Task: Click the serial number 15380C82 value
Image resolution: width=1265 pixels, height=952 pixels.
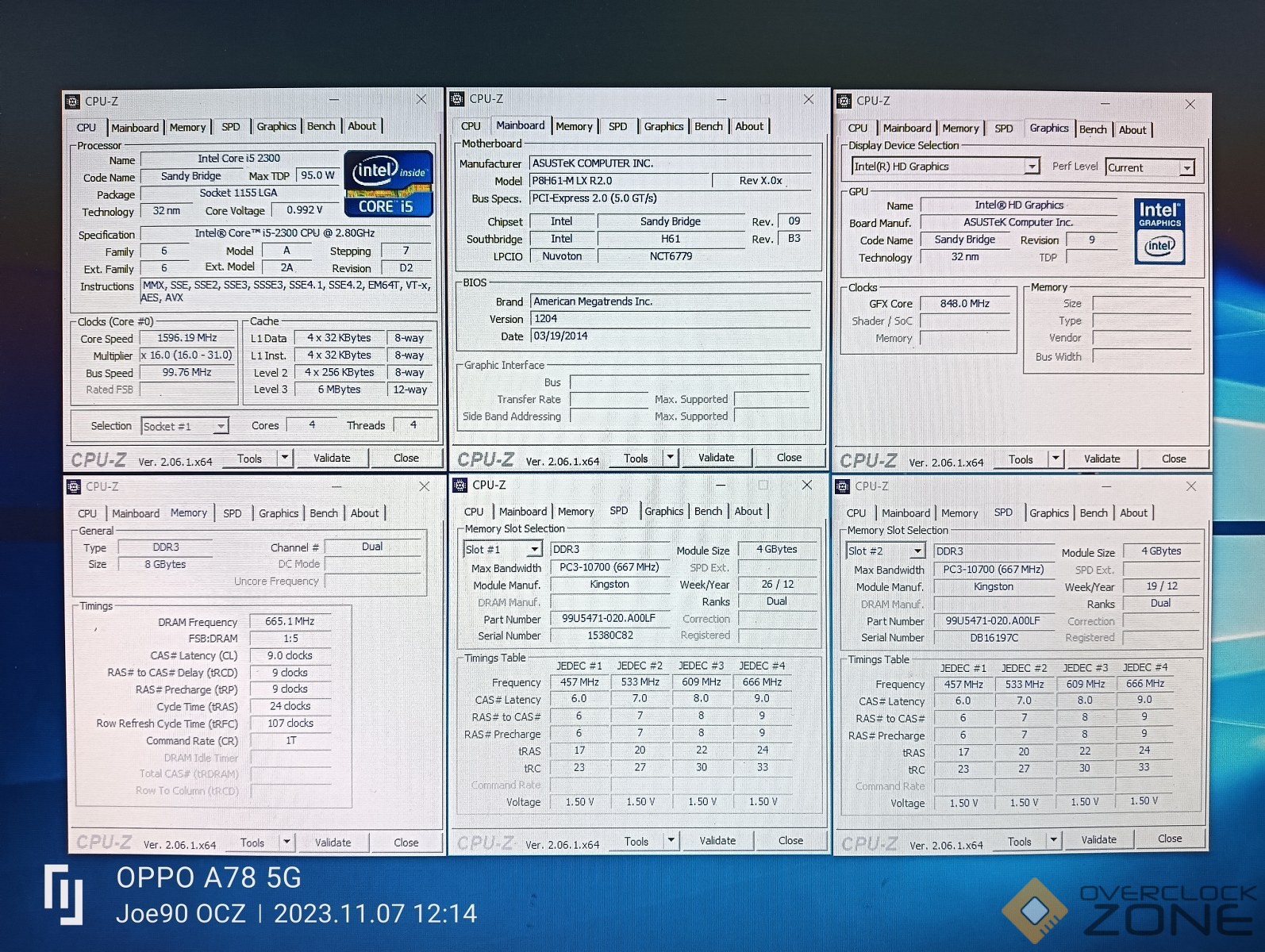Action: (x=609, y=635)
